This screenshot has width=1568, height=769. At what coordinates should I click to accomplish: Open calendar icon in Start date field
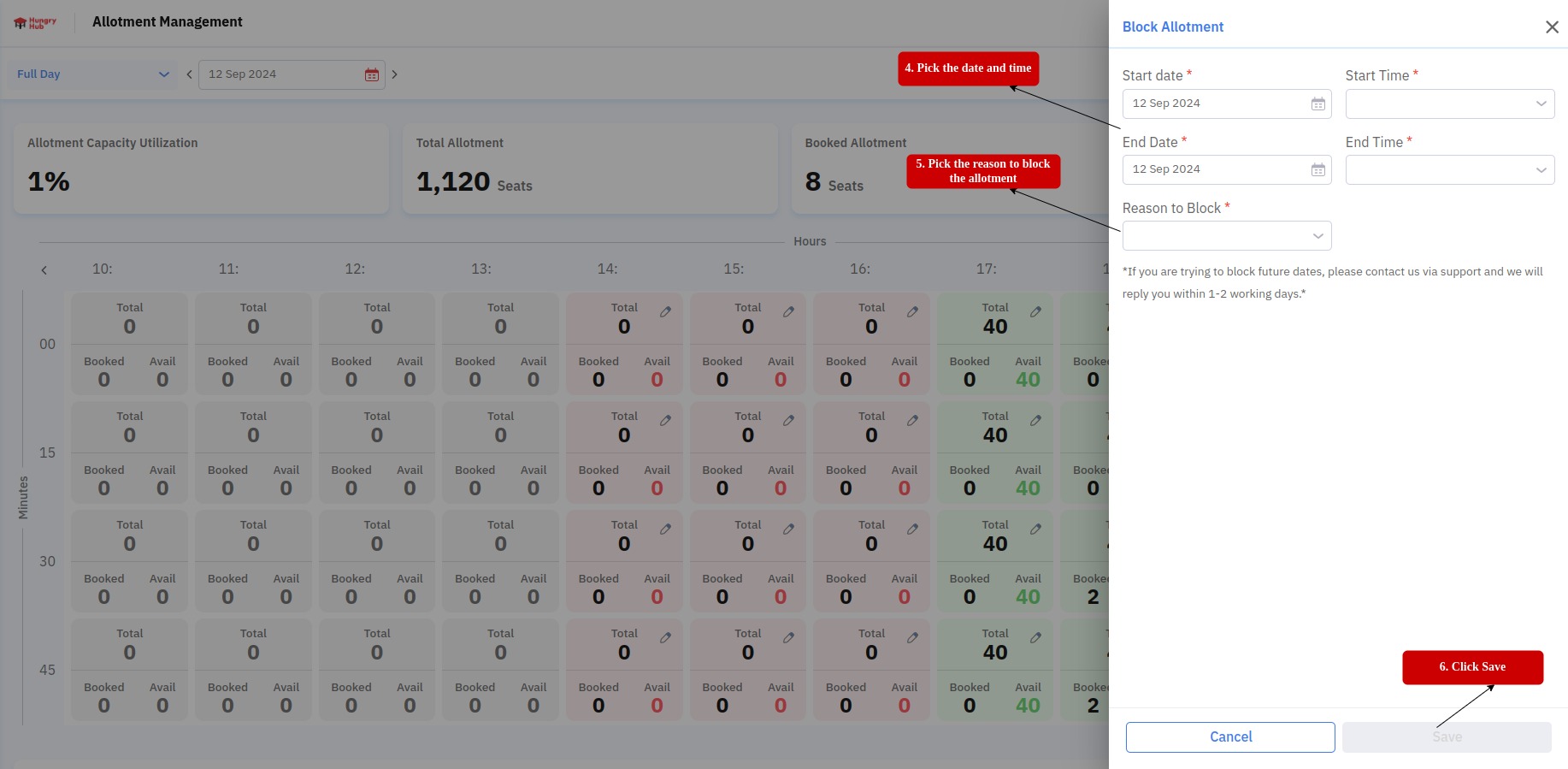click(x=1317, y=104)
